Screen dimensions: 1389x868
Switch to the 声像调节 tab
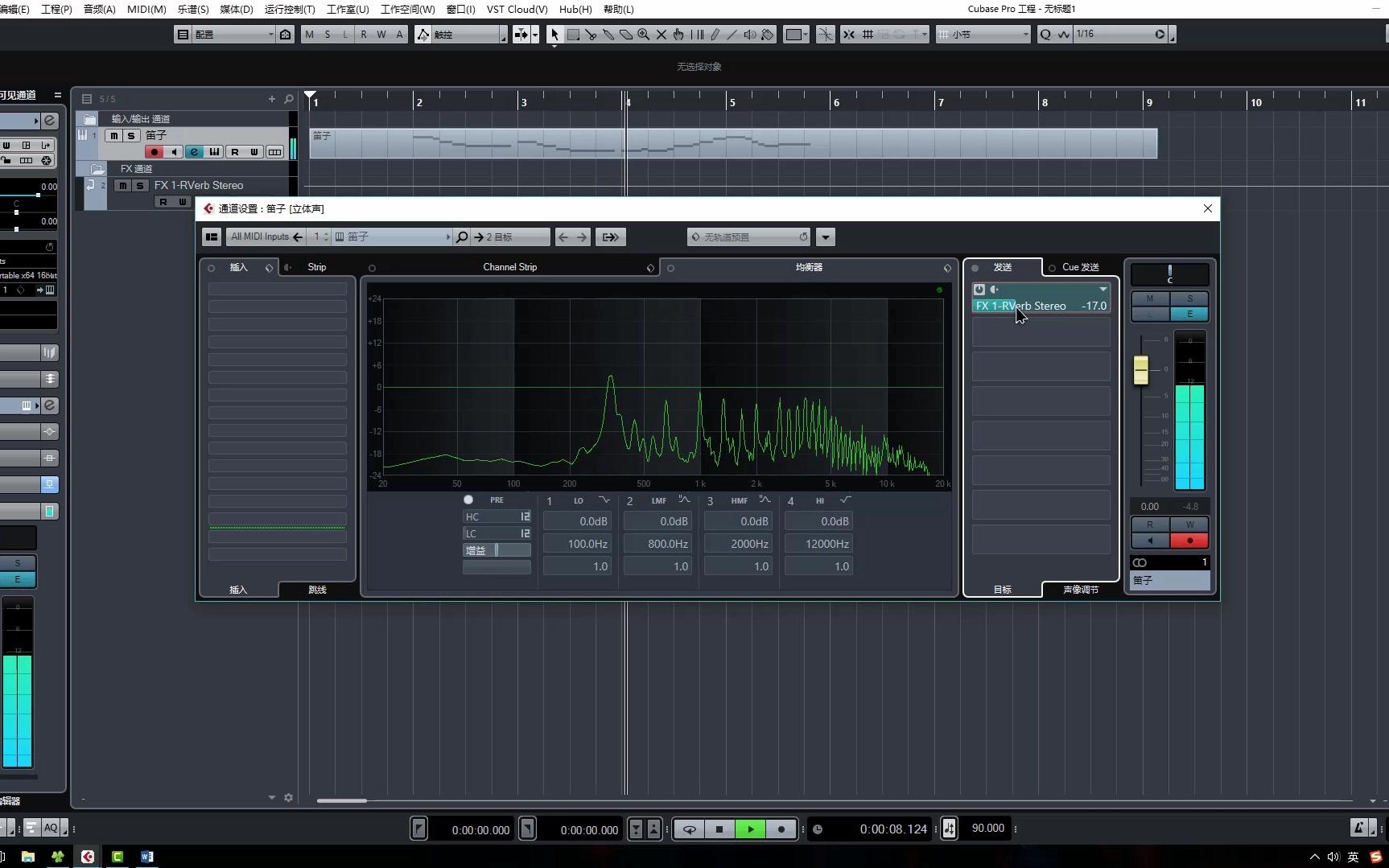(x=1080, y=590)
